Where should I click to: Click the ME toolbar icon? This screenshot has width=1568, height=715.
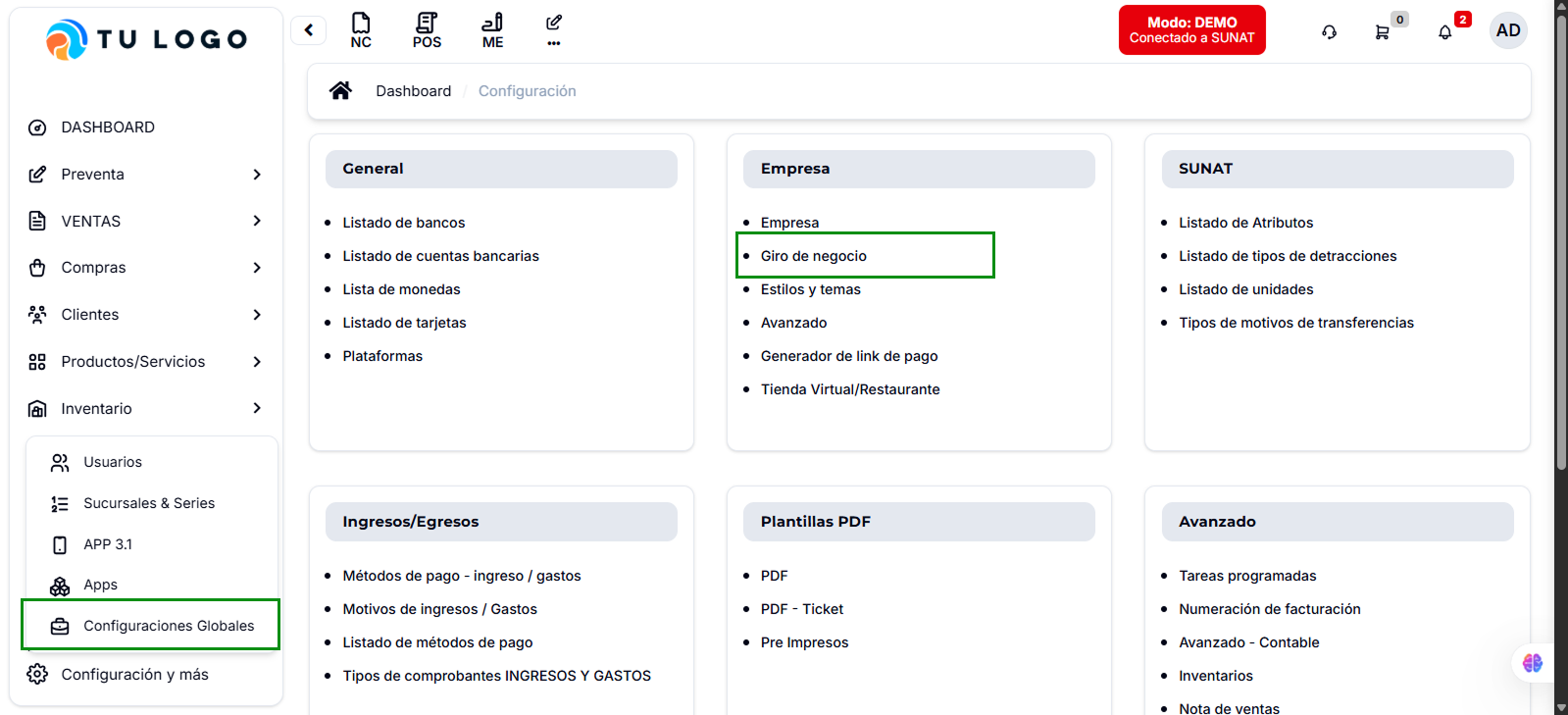[492, 29]
